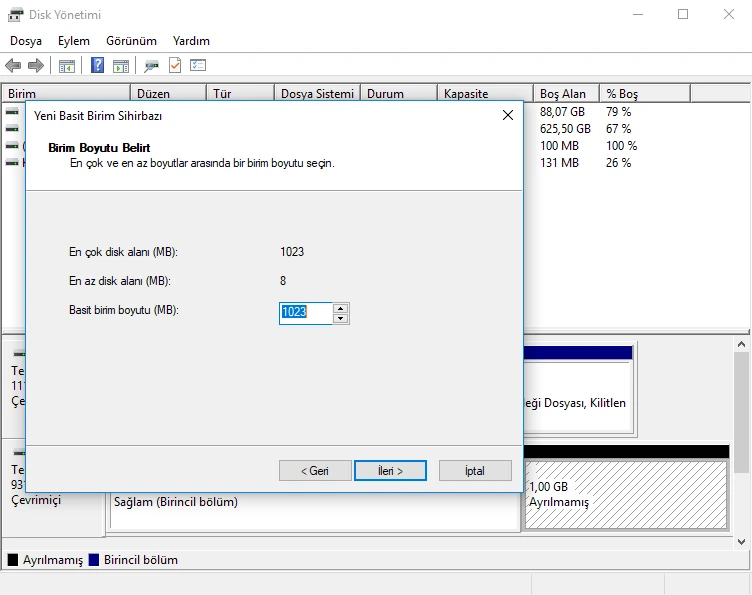Open the Dosya menu
The image size is (752, 595).
click(26, 41)
